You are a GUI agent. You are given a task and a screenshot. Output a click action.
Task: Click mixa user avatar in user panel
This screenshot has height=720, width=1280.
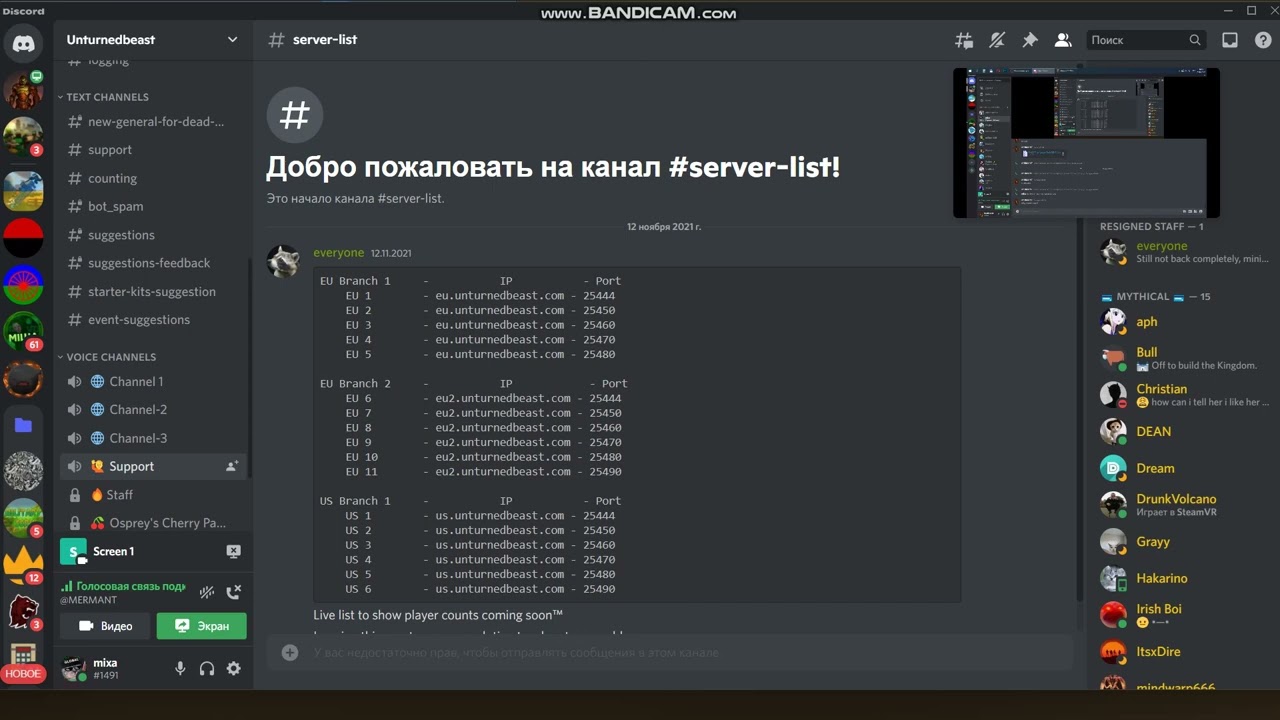(73, 669)
